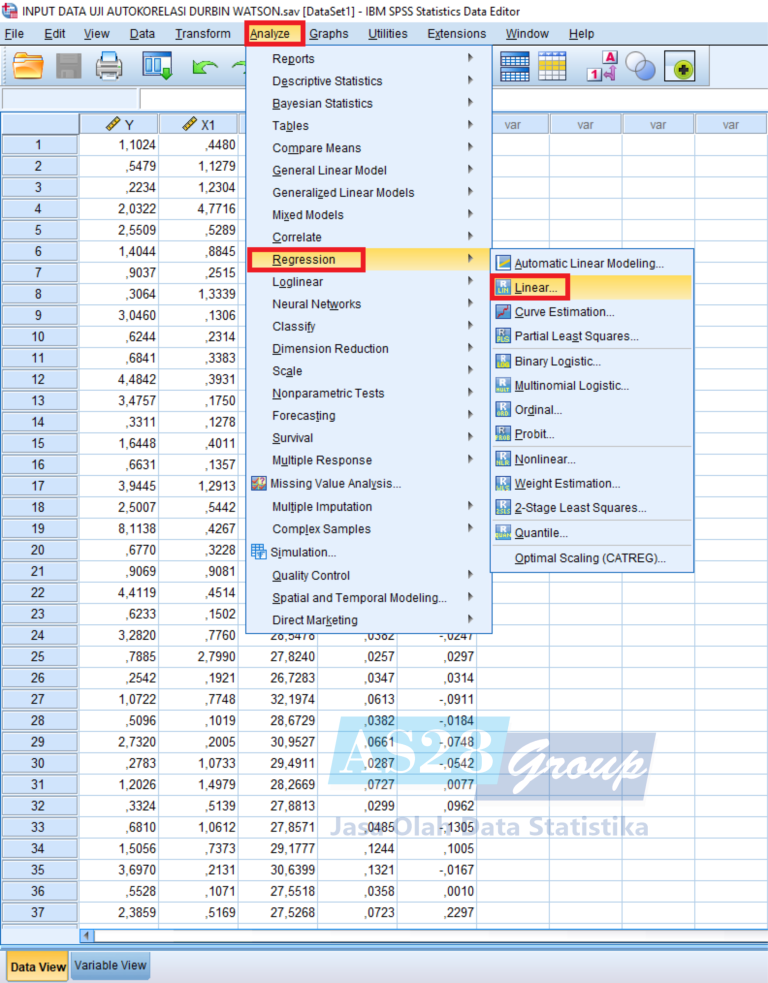Click the Print toolbar icon

[108, 66]
